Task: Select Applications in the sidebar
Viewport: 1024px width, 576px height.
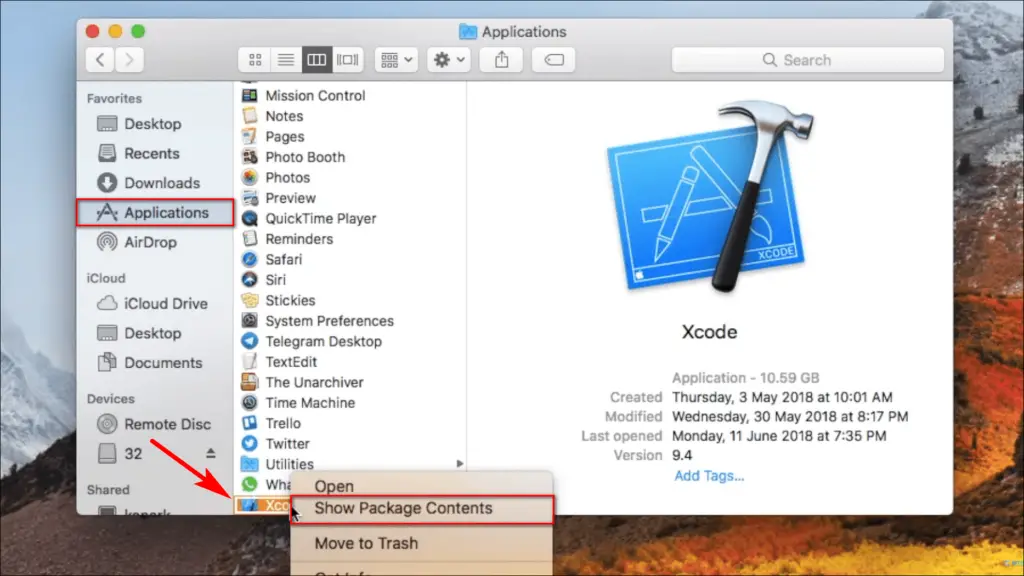Action: (155, 213)
